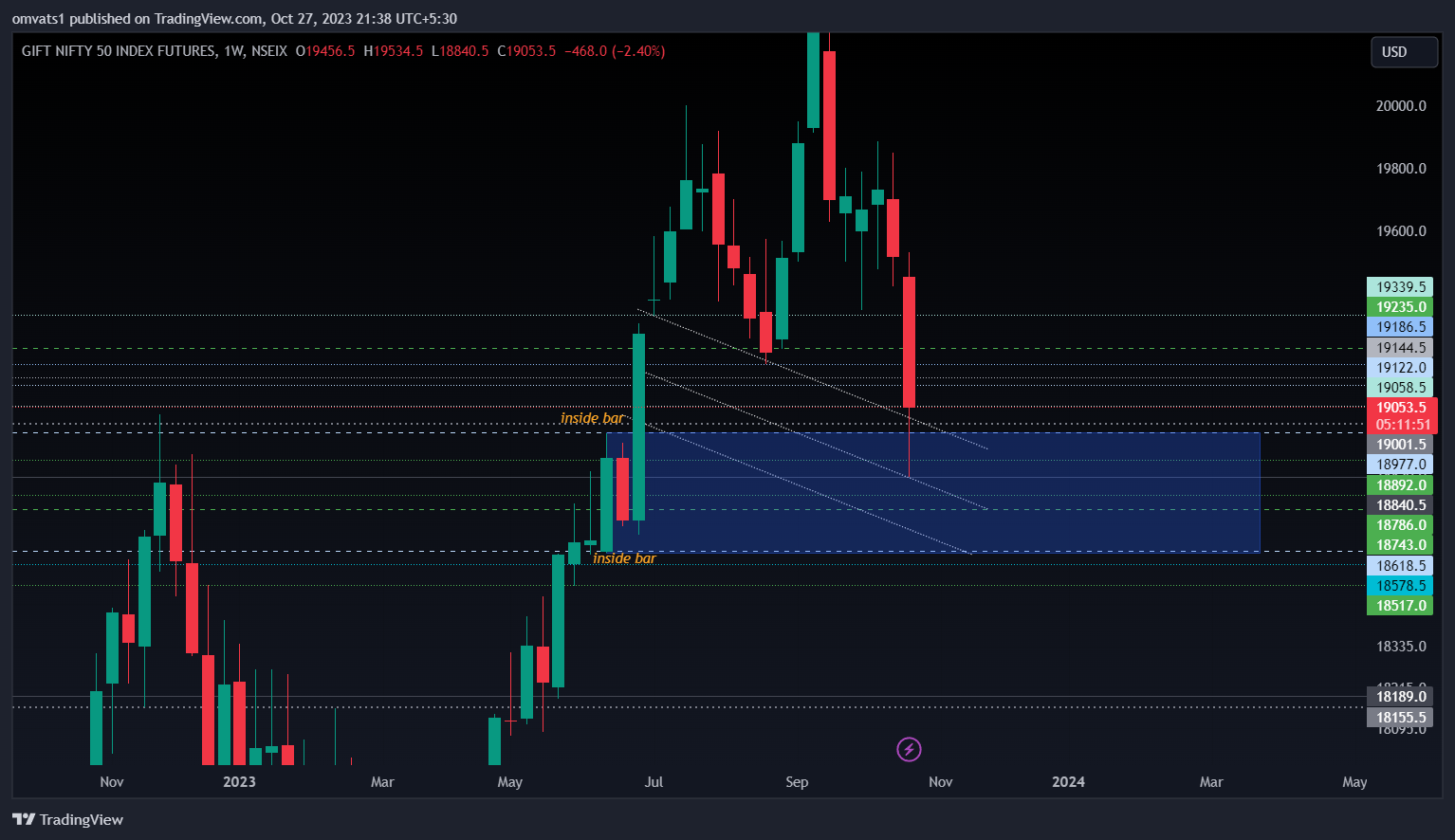Viewport: 1455px width, 840px height.
Task: Click the 2023 label on time axis
Action: (x=239, y=782)
